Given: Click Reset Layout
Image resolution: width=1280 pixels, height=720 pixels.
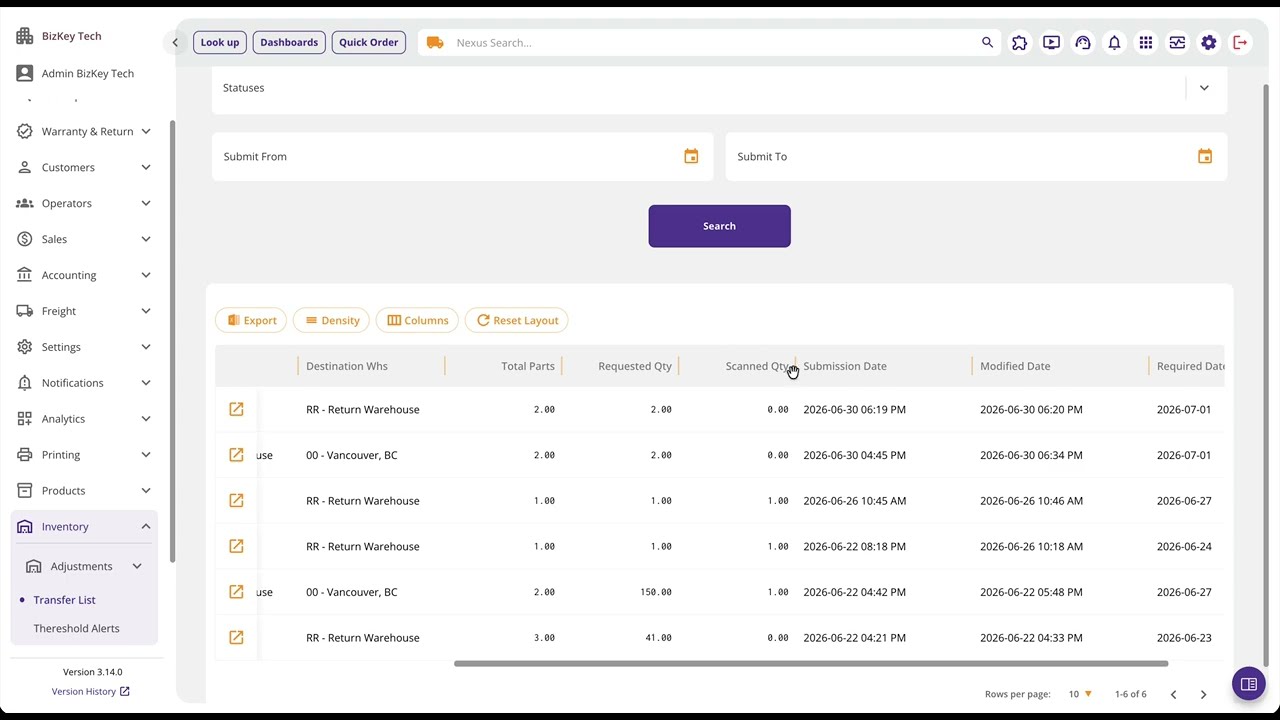Looking at the screenshot, I should coord(517,320).
